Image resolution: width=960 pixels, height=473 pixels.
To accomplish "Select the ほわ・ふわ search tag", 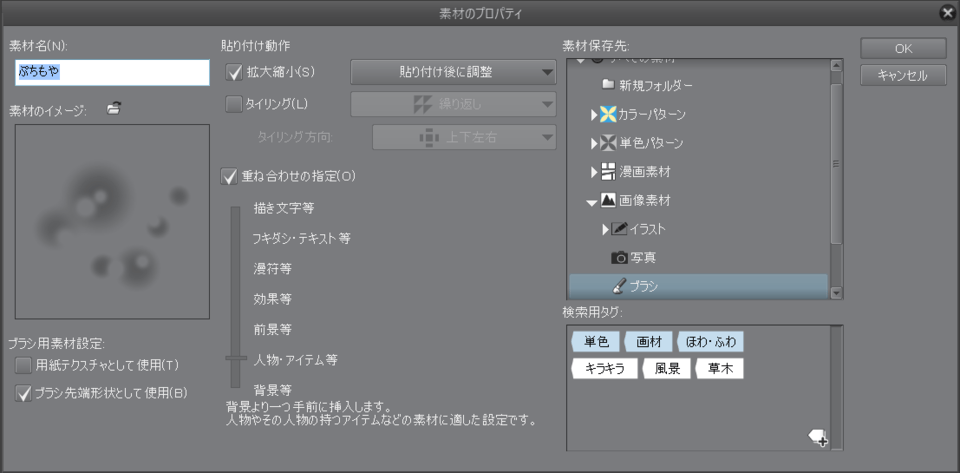I will (x=711, y=341).
